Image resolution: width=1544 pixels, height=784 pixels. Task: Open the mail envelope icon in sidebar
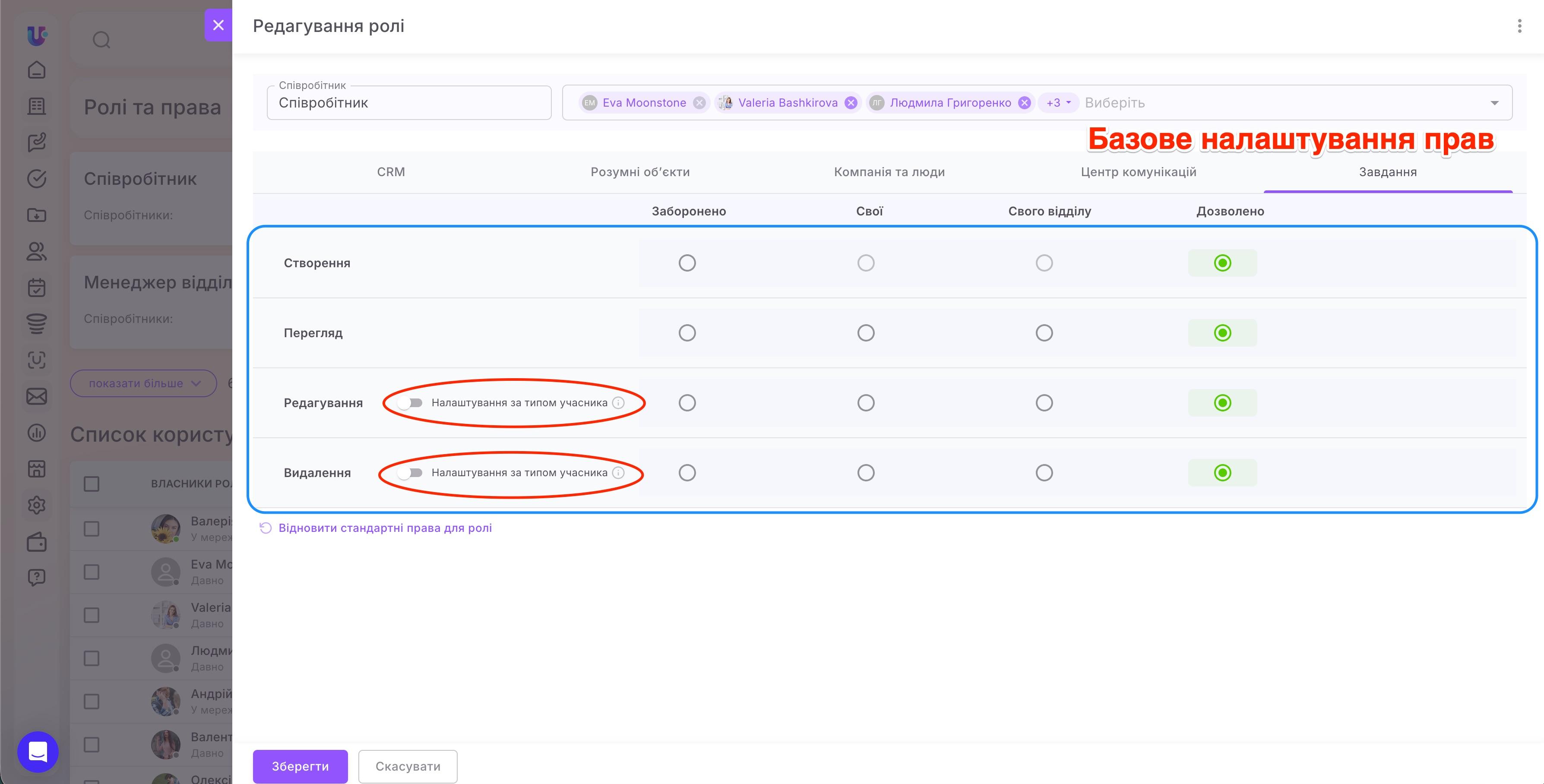pos(37,396)
